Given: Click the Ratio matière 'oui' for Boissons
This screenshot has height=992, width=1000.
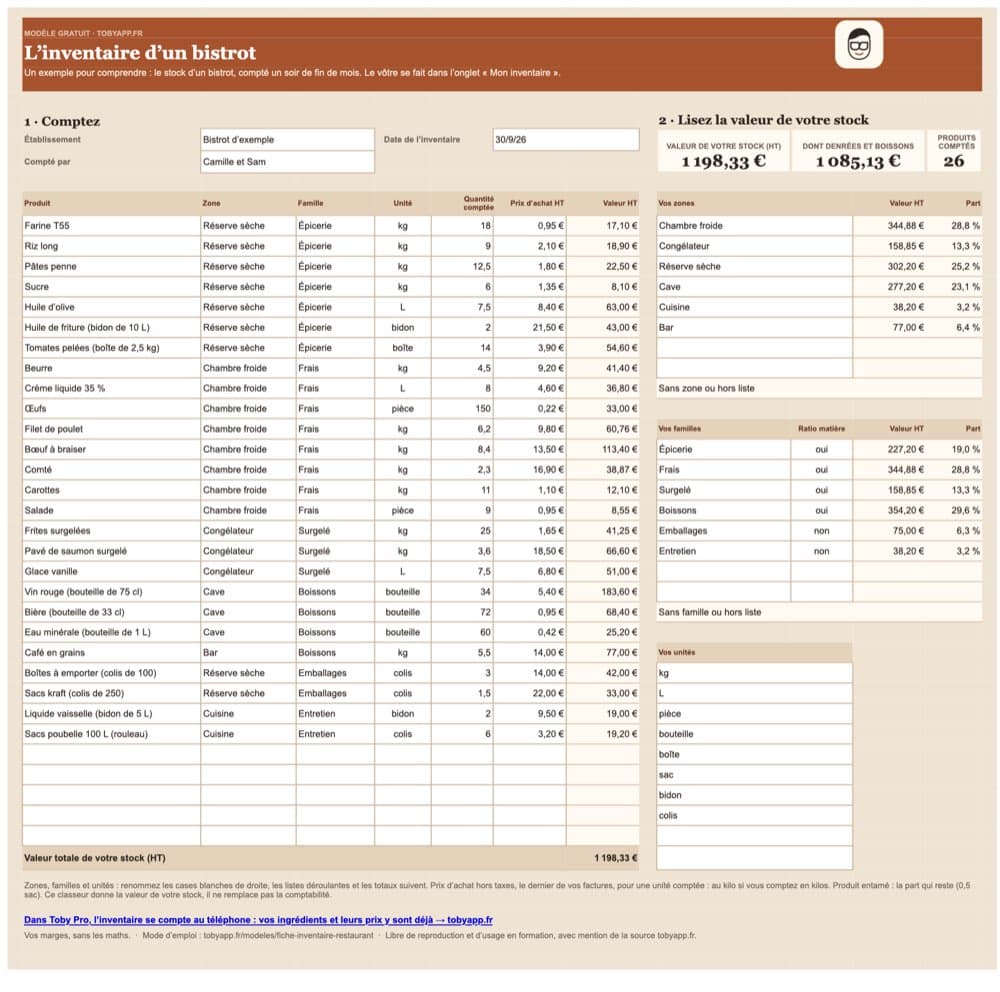Looking at the screenshot, I should pos(821,510).
